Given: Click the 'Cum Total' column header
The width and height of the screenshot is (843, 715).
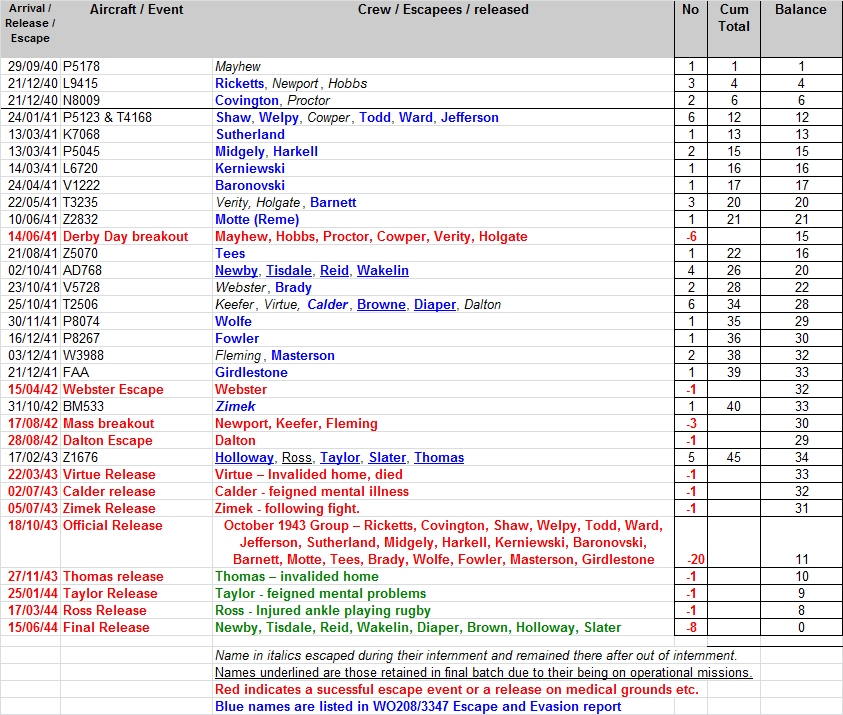Looking at the screenshot, I should point(734,18).
